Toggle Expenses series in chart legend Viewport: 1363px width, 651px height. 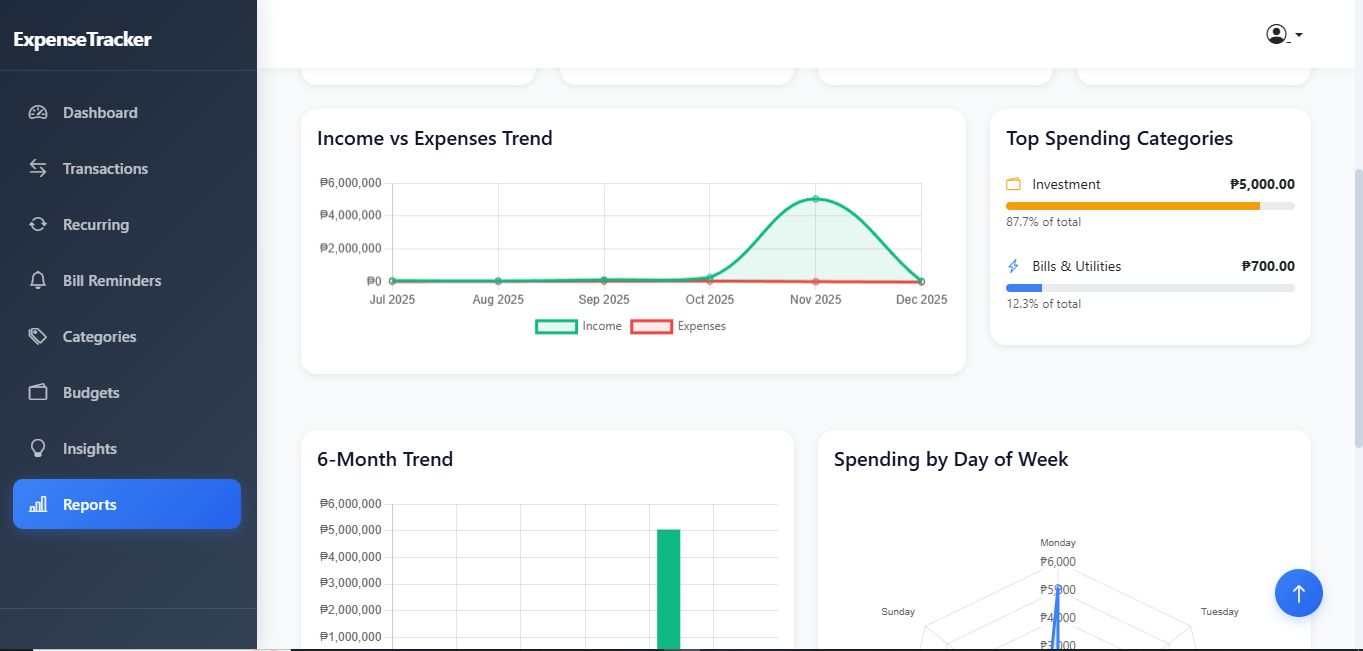click(678, 326)
